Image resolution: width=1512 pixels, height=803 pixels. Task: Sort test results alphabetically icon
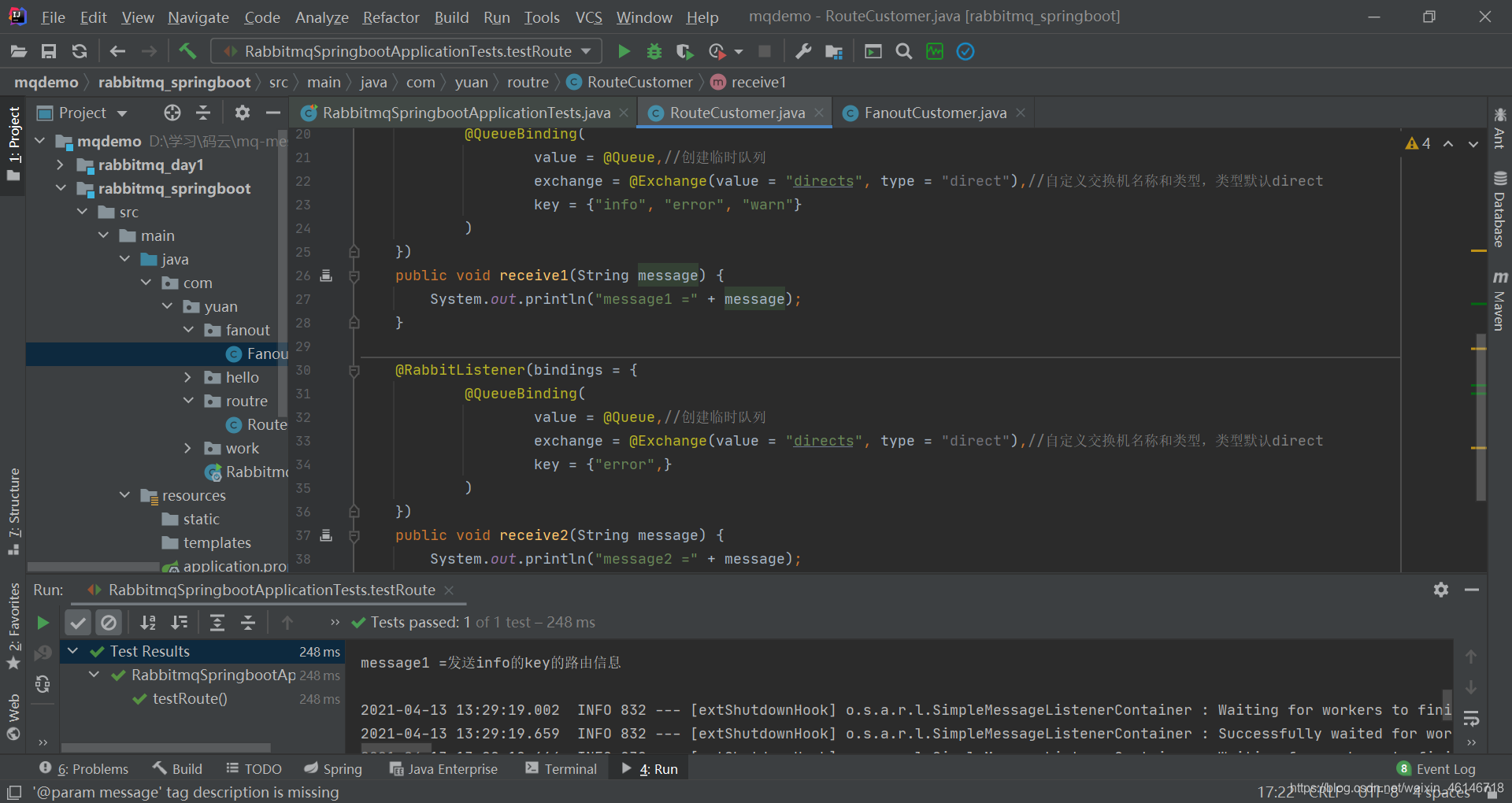click(x=148, y=623)
